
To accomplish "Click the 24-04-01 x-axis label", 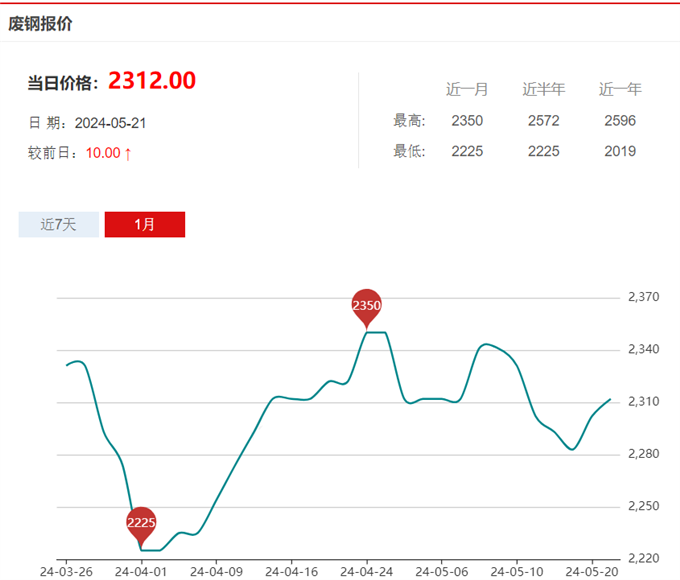I will pos(140,572).
